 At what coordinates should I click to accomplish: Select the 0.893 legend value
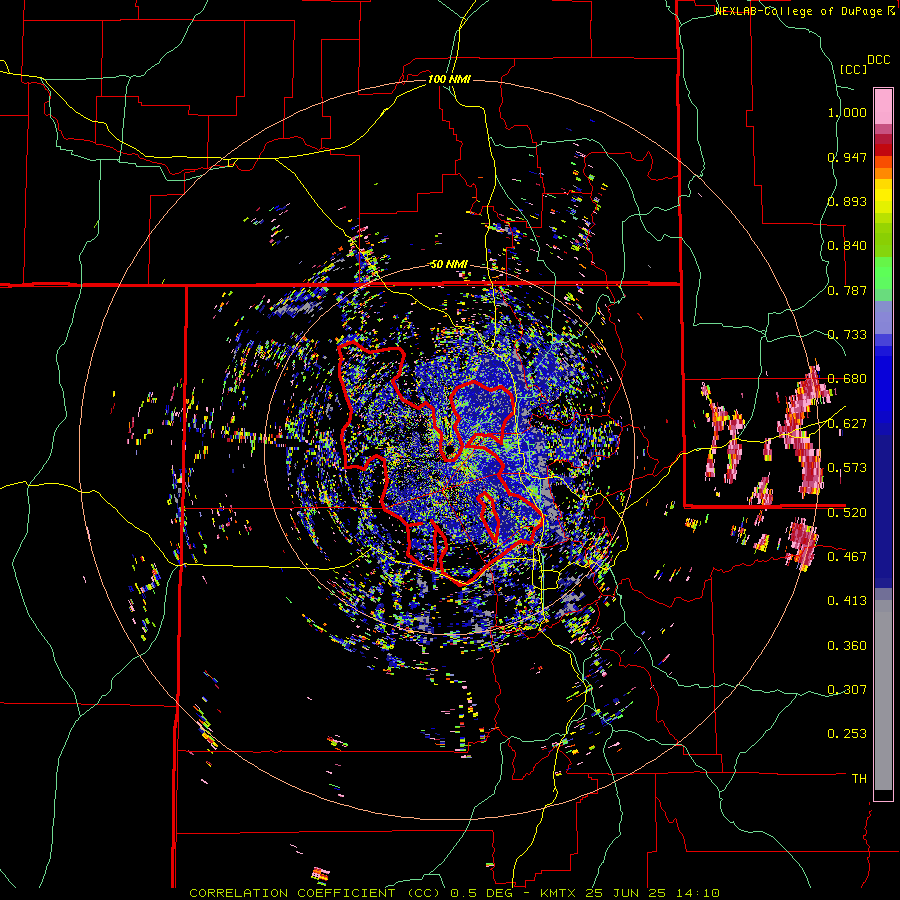pyautogui.click(x=847, y=201)
